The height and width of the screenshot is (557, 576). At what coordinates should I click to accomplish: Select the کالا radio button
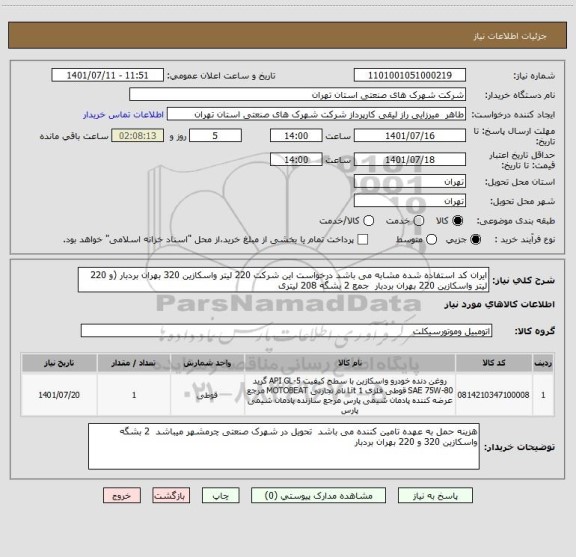point(458,220)
